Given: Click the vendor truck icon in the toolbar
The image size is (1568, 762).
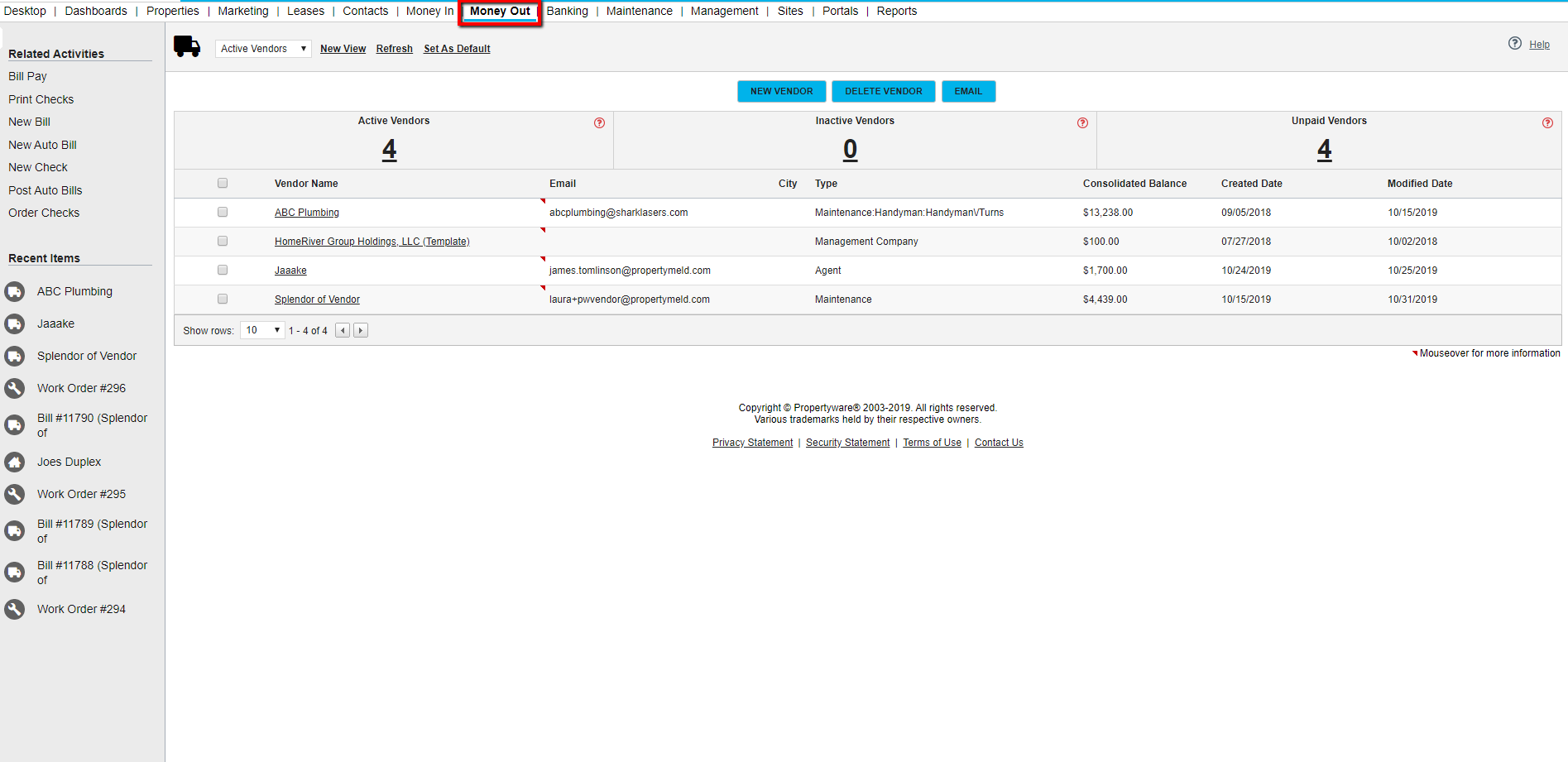Looking at the screenshot, I should [187, 47].
